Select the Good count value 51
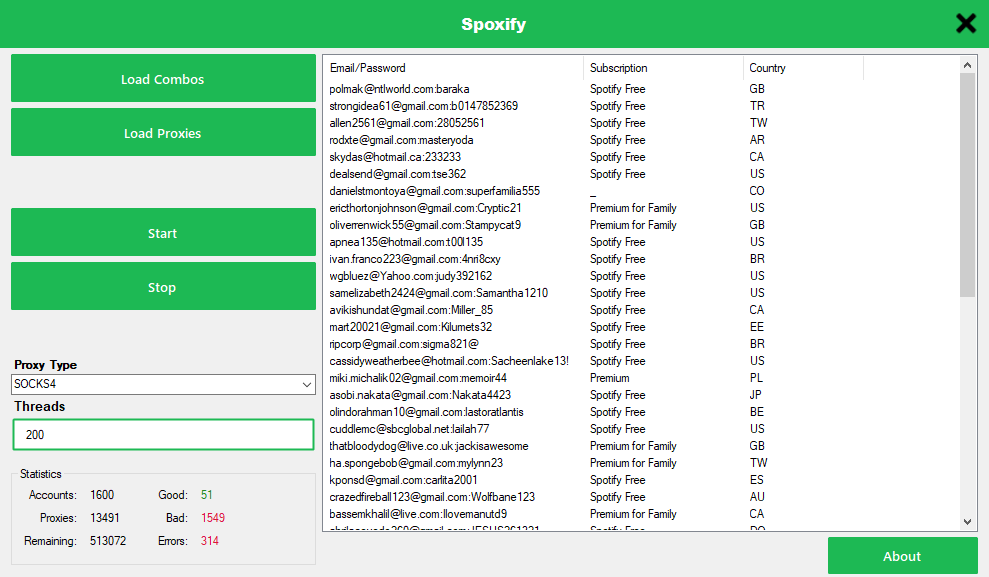989x577 pixels. coord(207,495)
